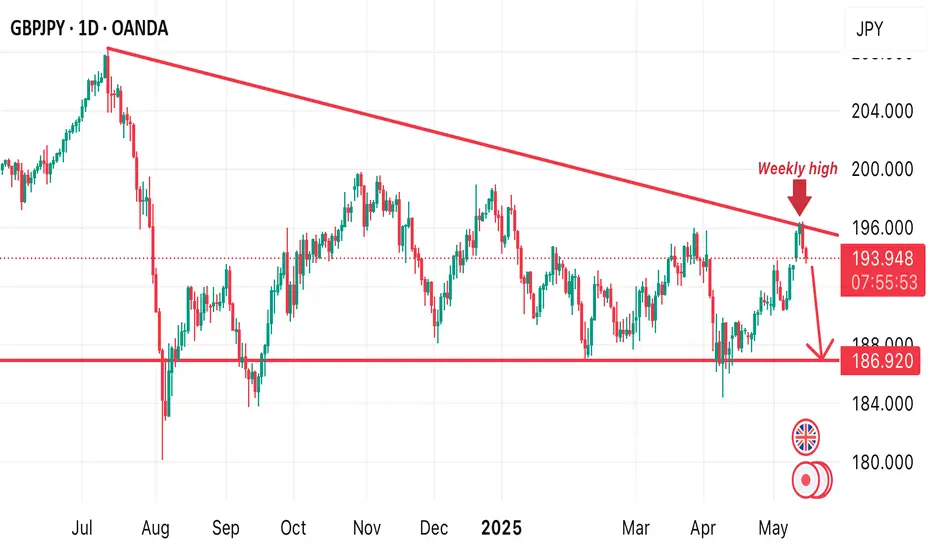Click the Weekly high text annotation

(797, 169)
